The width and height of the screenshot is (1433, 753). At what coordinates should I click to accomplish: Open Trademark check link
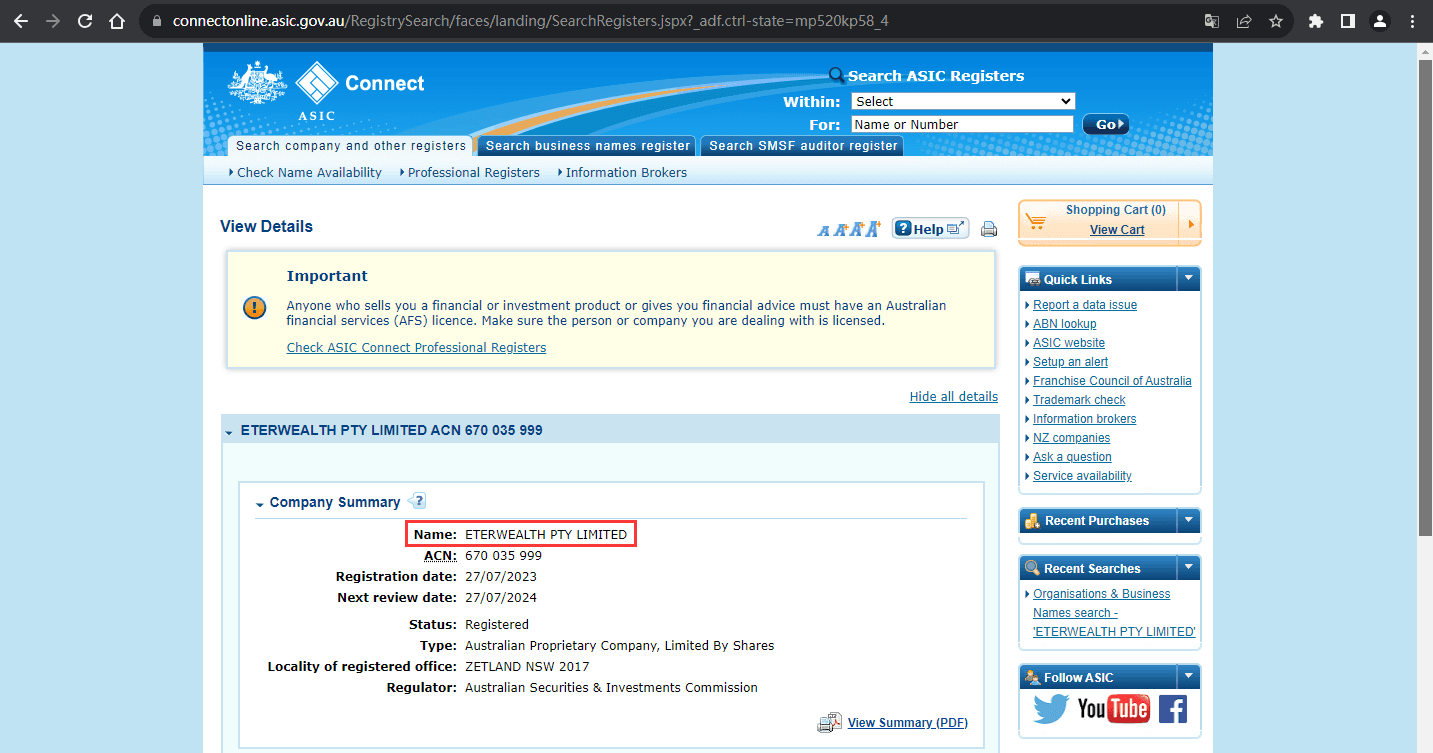click(1079, 400)
